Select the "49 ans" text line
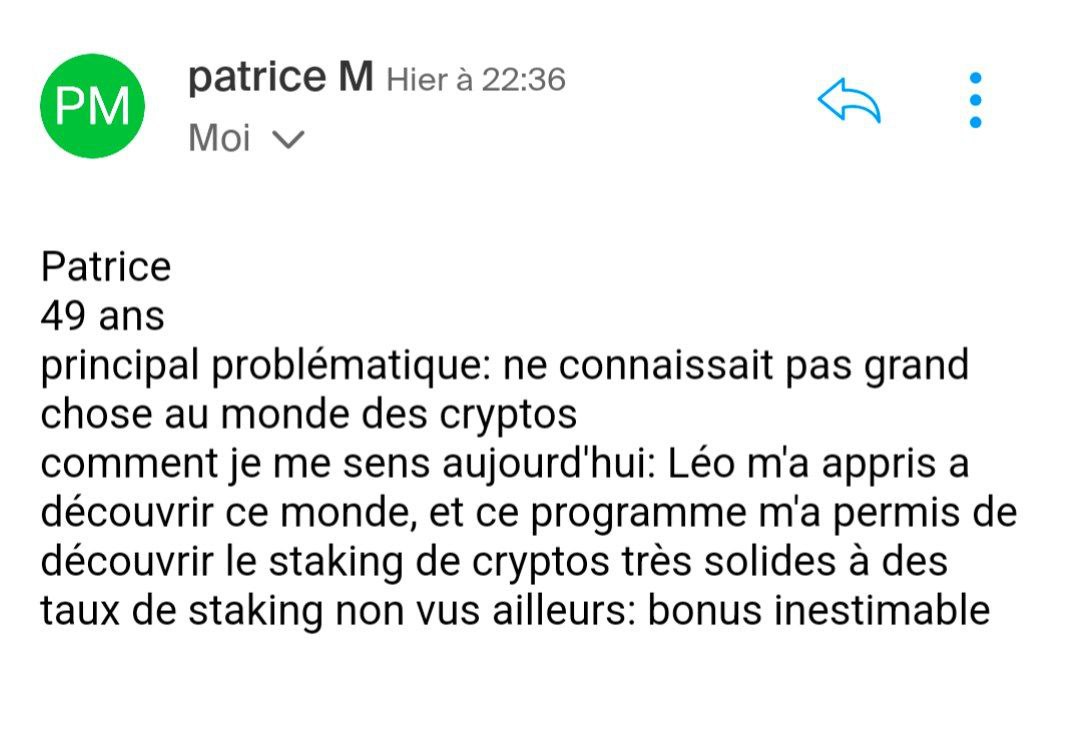Viewport: 1080px width, 735px height. (102, 316)
